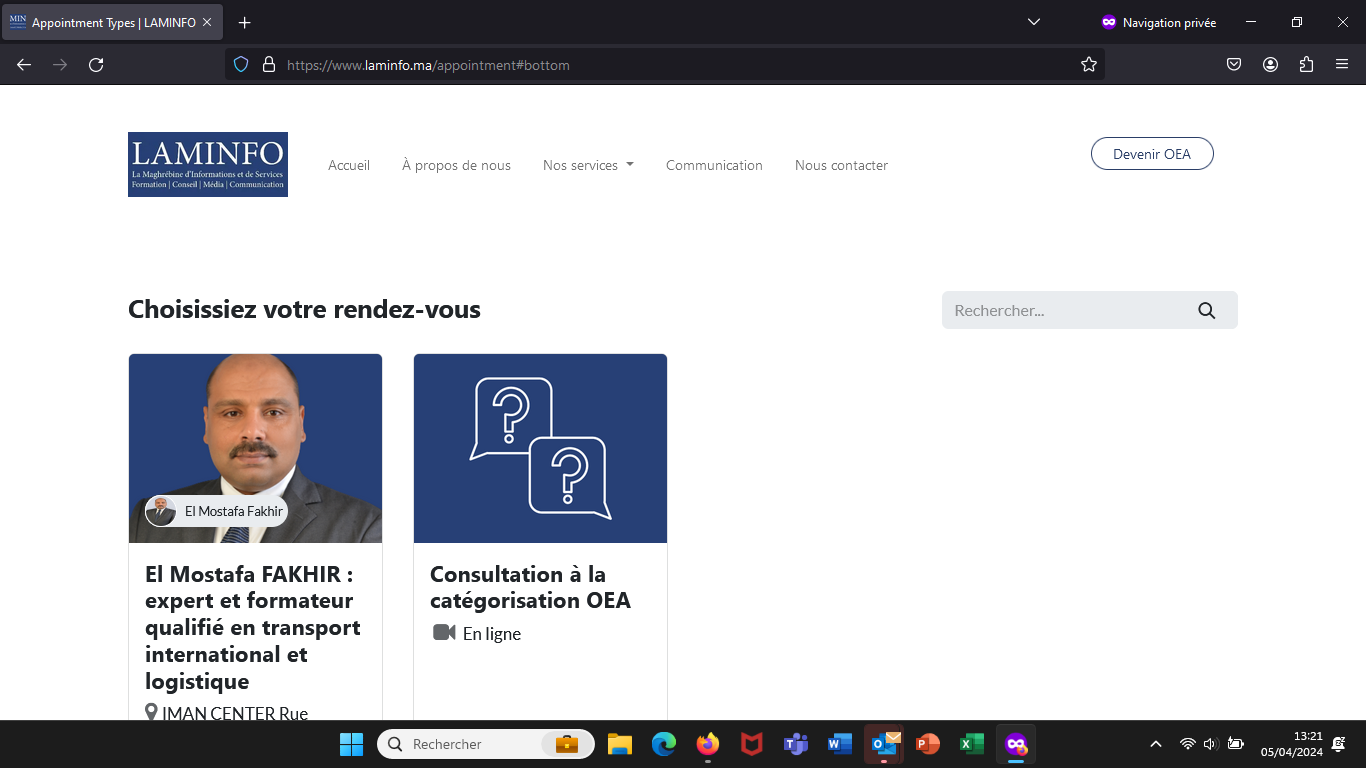1366x768 pixels.
Task: Expand the Nos services dropdown menu
Action: pyautogui.click(x=588, y=166)
